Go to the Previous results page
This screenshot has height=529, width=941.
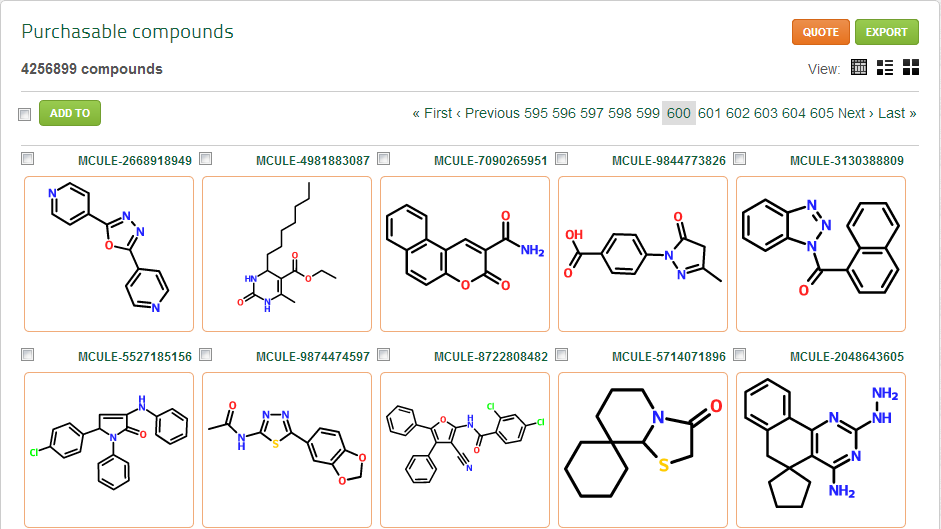point(488,113)
